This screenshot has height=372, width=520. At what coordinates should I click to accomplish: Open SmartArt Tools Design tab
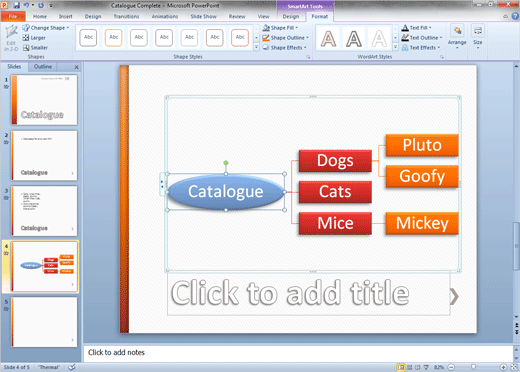(x=291, y=16)
